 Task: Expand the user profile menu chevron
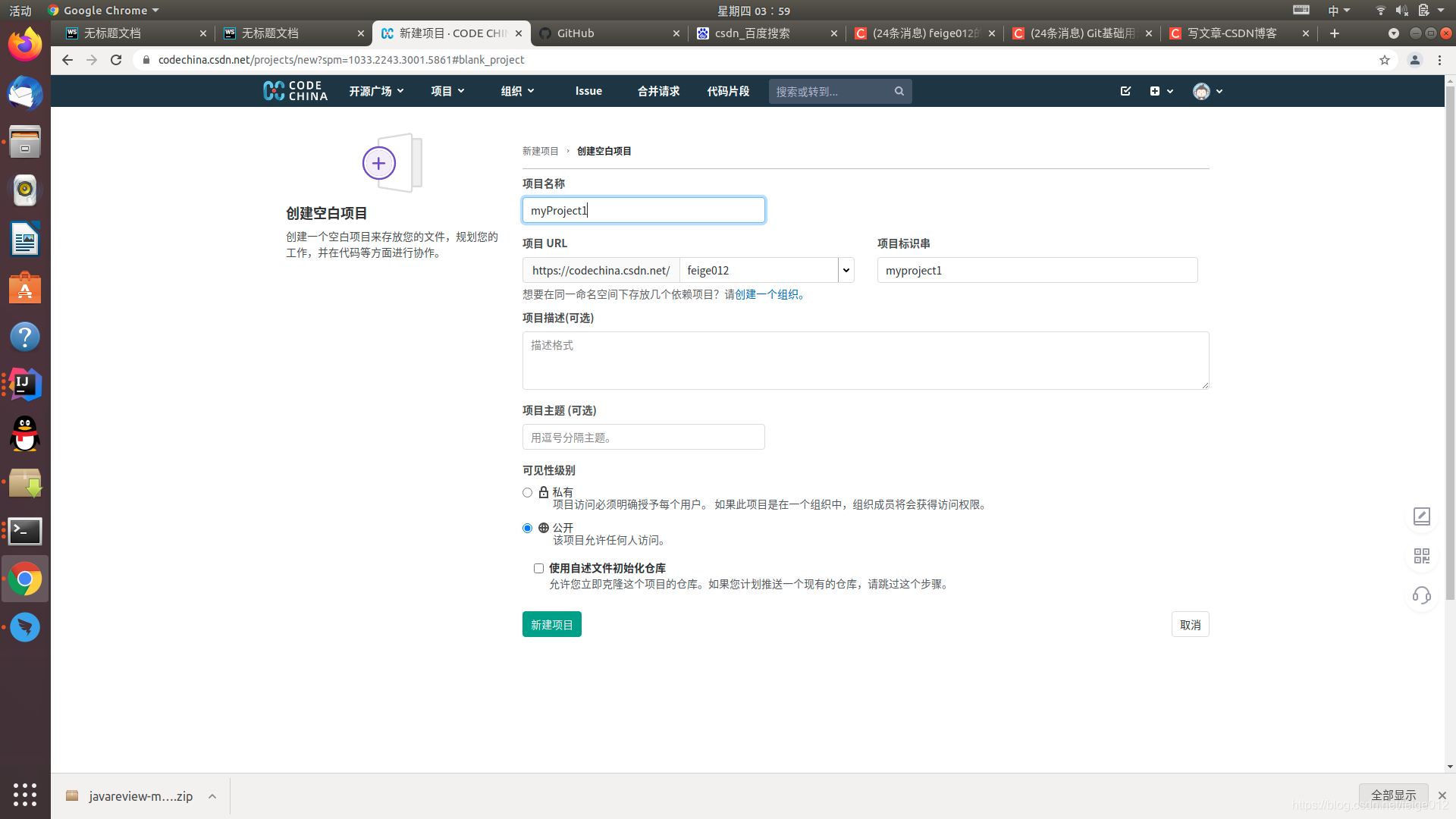1219,91
